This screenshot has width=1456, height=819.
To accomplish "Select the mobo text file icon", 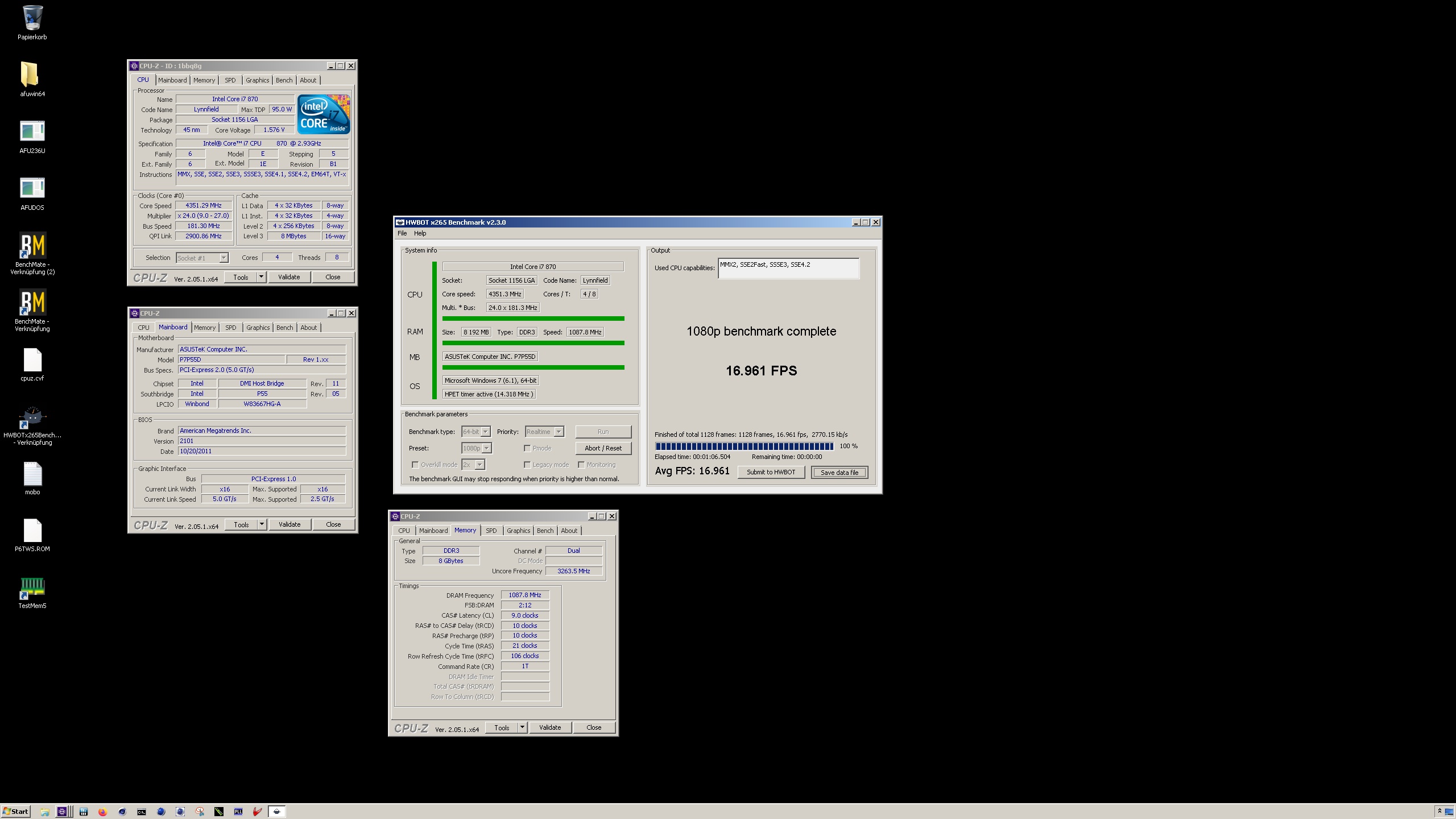I will coord(32,478).
